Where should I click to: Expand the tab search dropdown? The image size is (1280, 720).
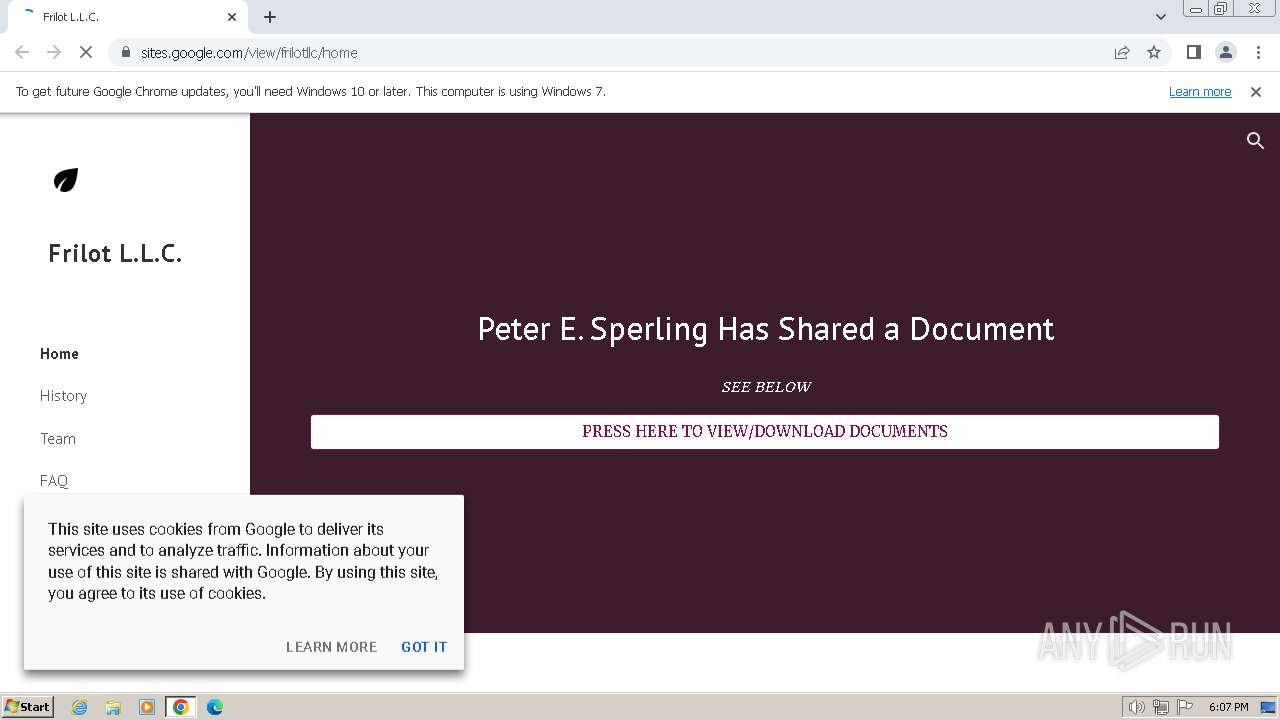click(x=1161, y=17)
